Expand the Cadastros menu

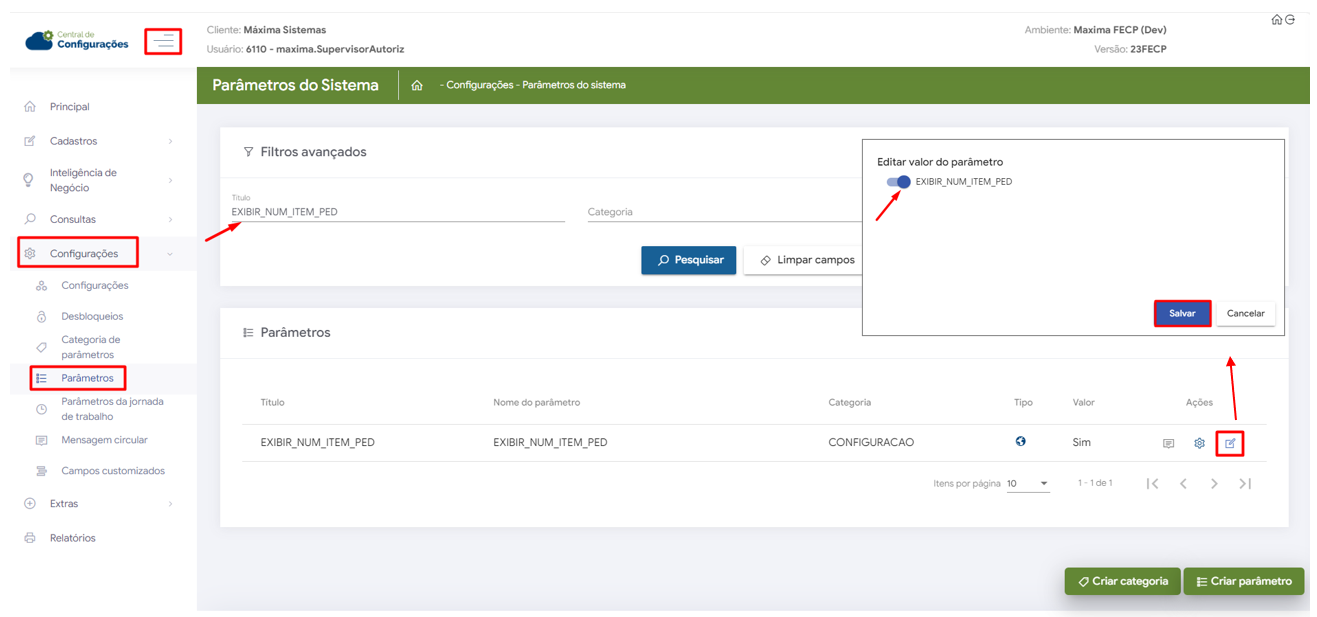click(x=100, y=141)
